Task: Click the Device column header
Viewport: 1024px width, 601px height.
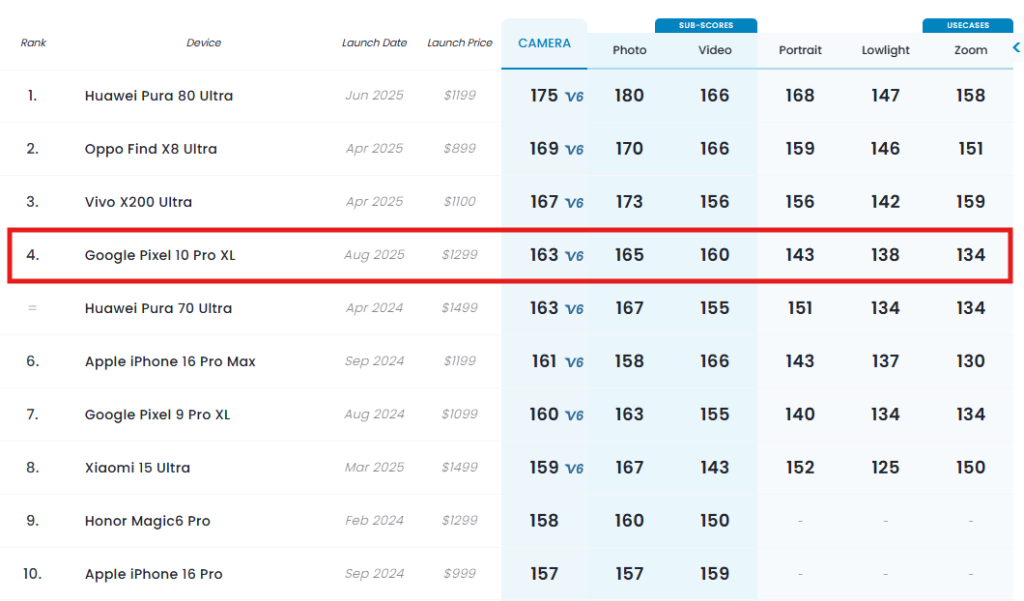Action: (204, 42)
